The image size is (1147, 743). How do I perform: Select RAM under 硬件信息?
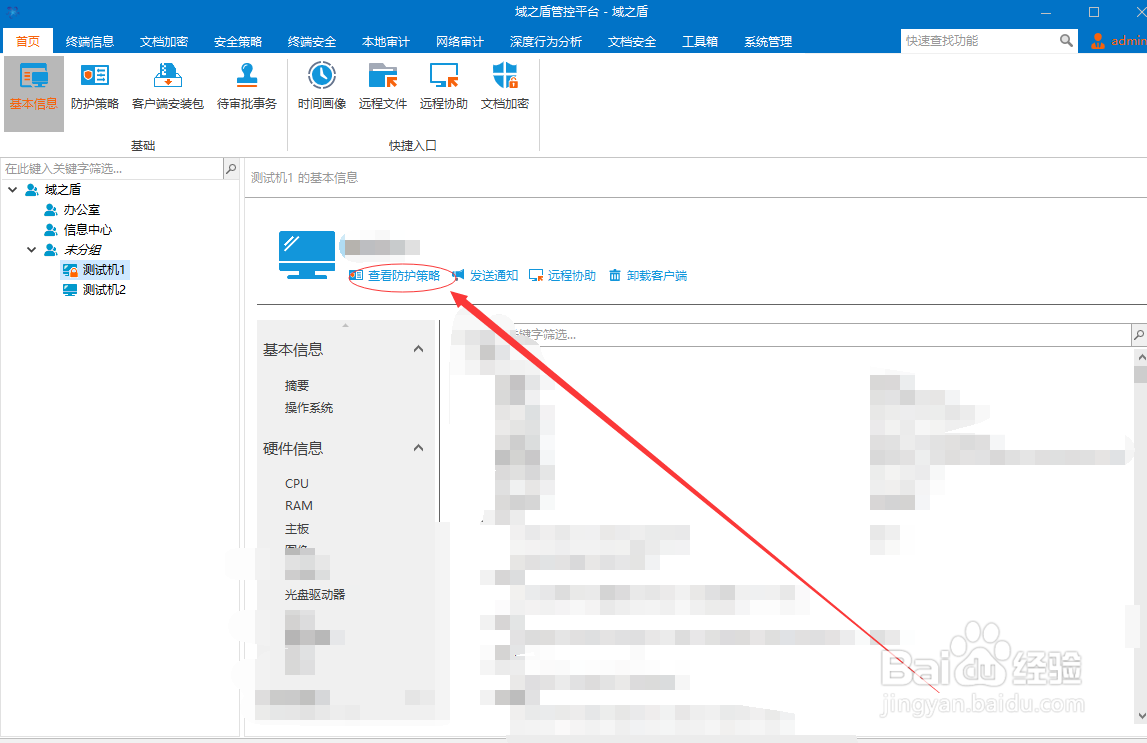(298, 505)
